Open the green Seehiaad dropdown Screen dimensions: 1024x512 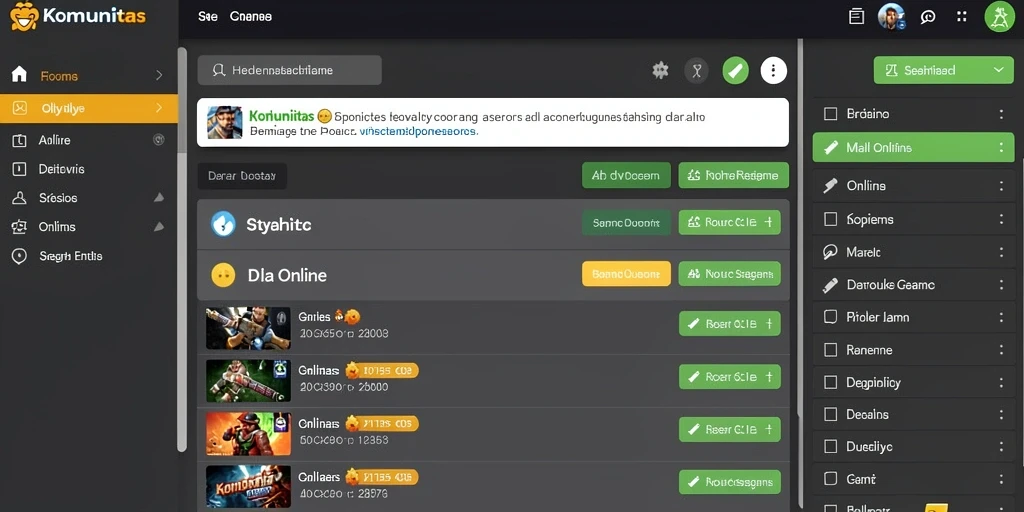click(x=944, y=70)
